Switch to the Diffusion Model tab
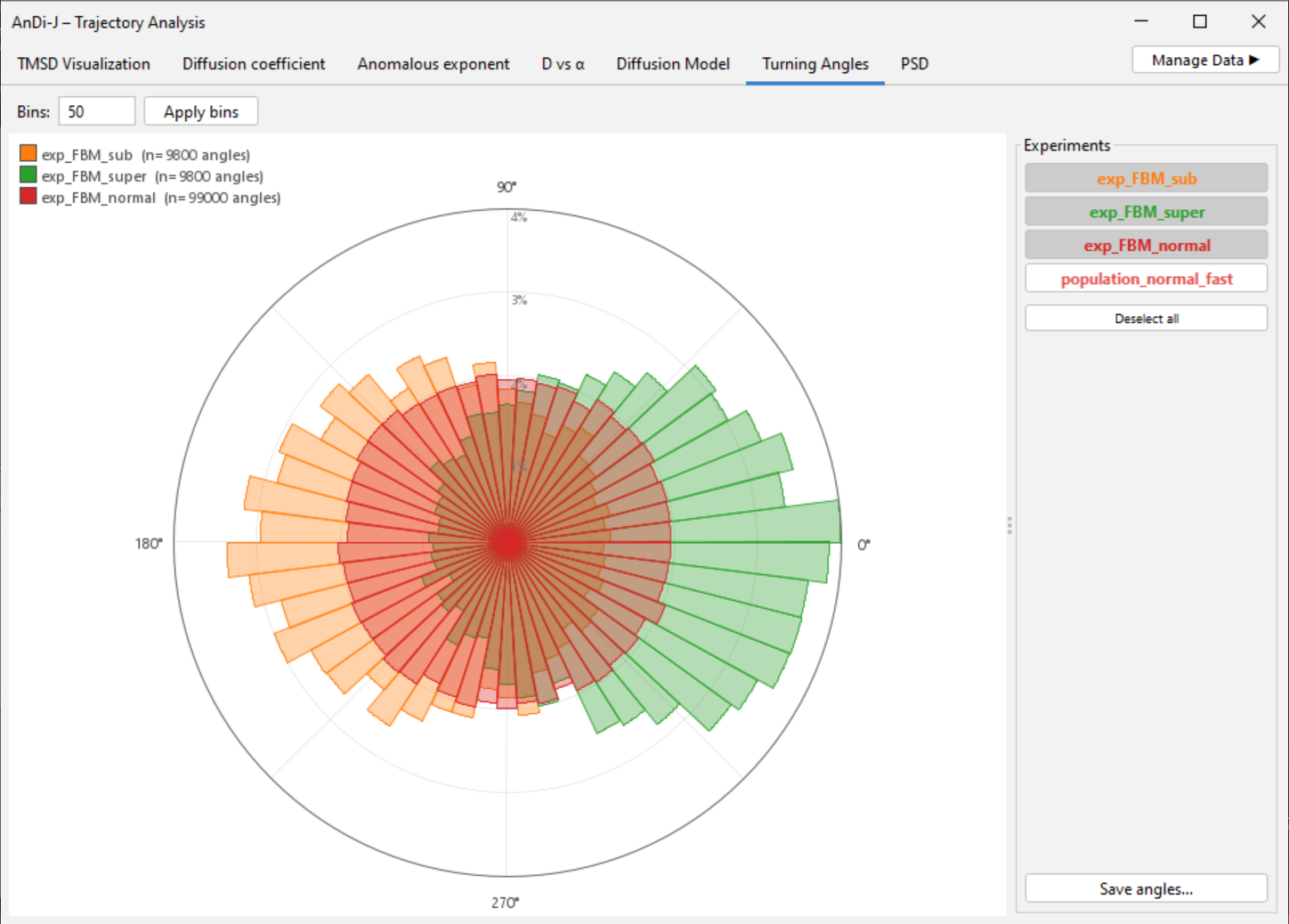Screen dimensions: 1289x924 pos(673,64)
